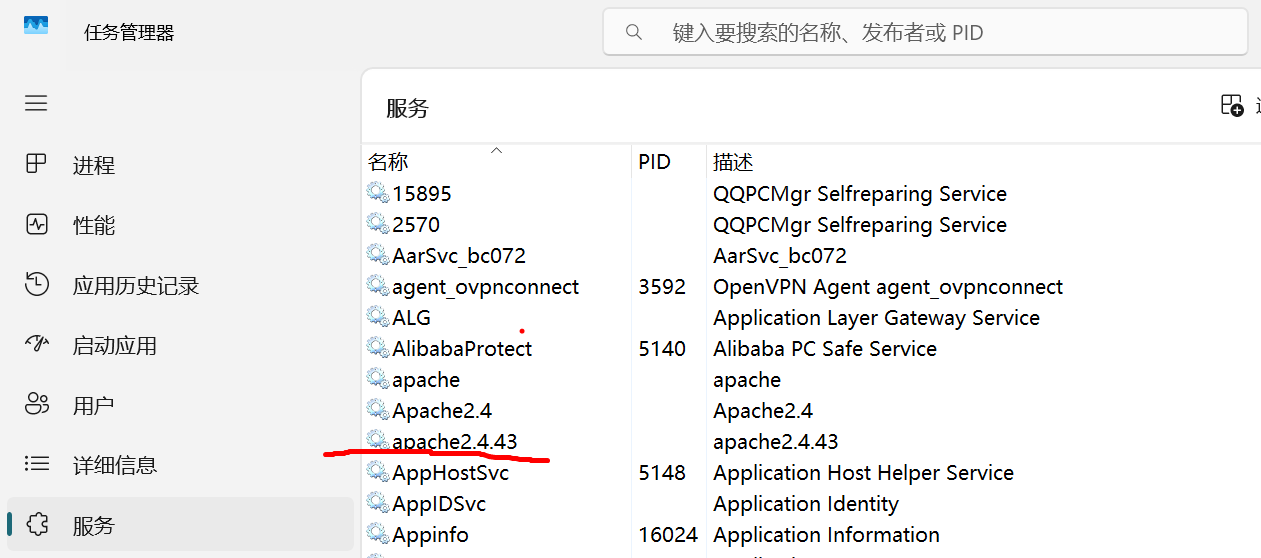Click the gear icon beside lowercase apache
1261x558 pixels.
pyautogui.click(x=377, y=380)
